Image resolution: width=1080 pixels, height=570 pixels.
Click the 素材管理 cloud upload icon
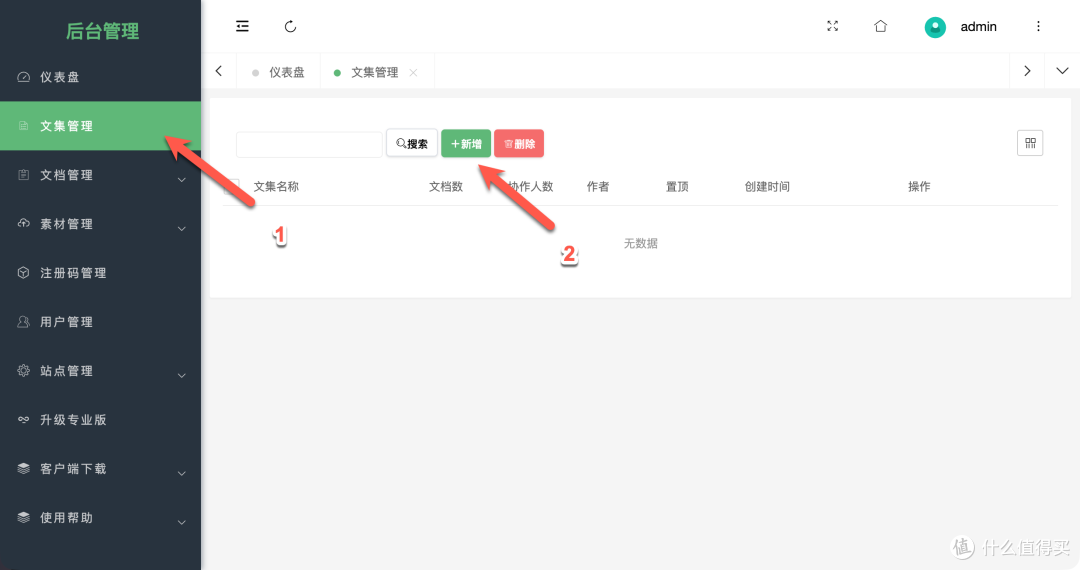click(23, 224)
